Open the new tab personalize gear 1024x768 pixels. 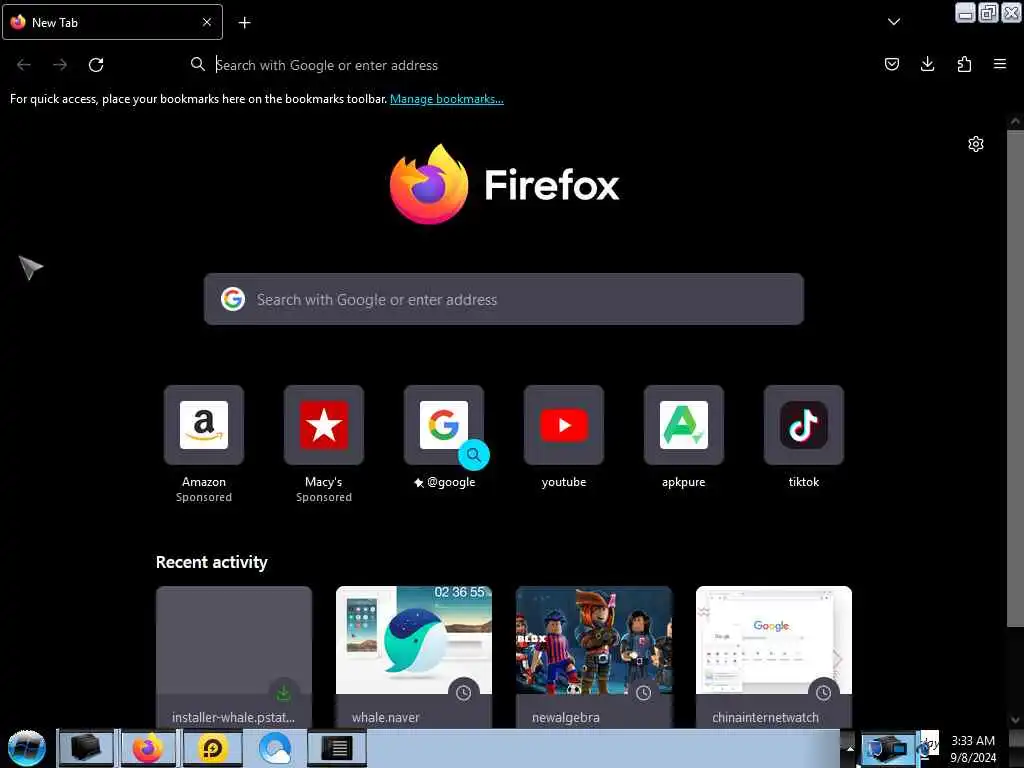[x=976, y=144]
